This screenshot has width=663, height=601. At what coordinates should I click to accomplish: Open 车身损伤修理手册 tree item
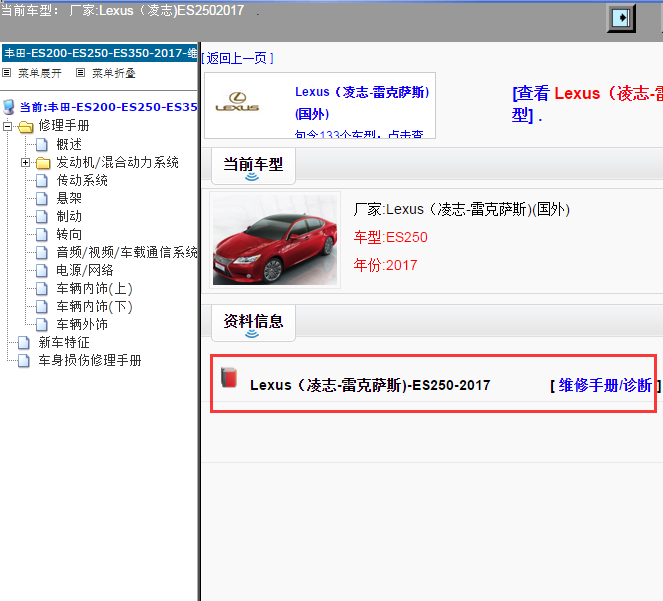point(90,360)
